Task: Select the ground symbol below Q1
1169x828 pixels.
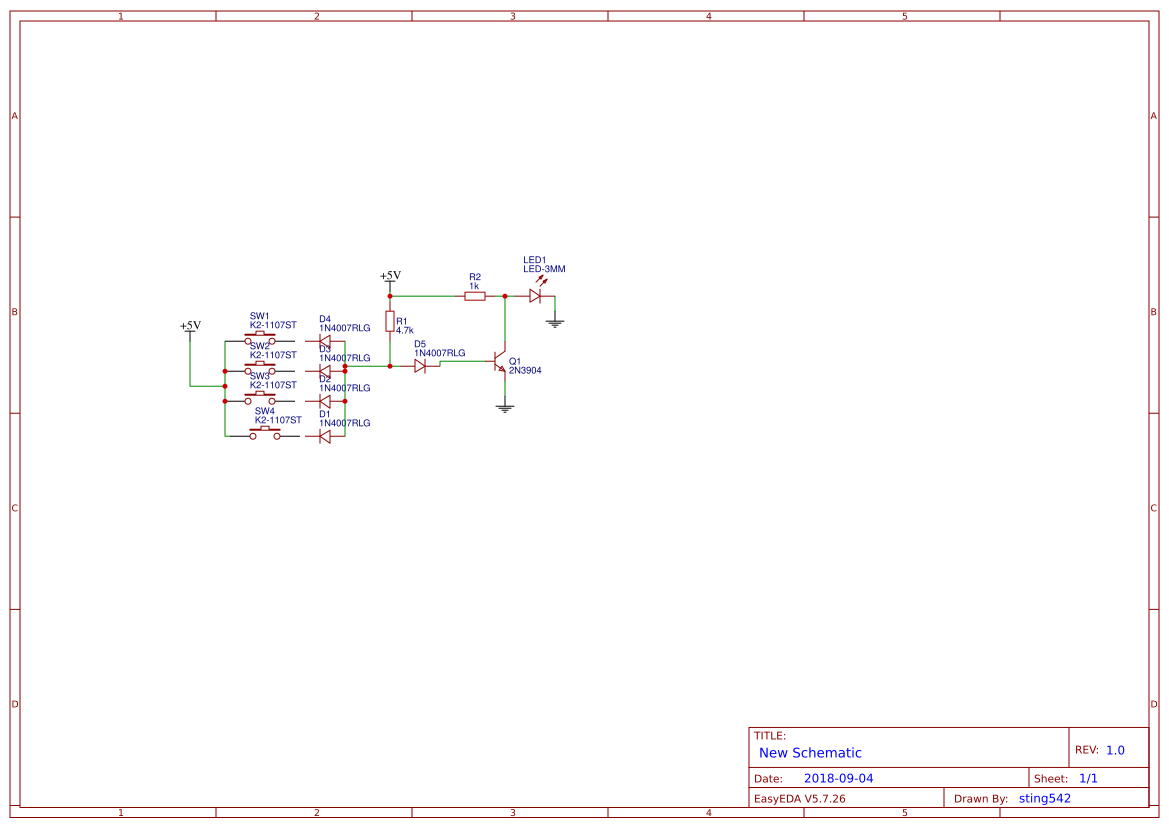Action: [x=505, y=406]
